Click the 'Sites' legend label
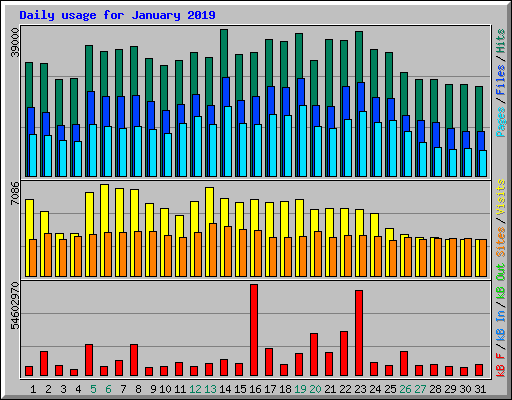This screenshot has width=512, height=400. click(x=501, y=242)
